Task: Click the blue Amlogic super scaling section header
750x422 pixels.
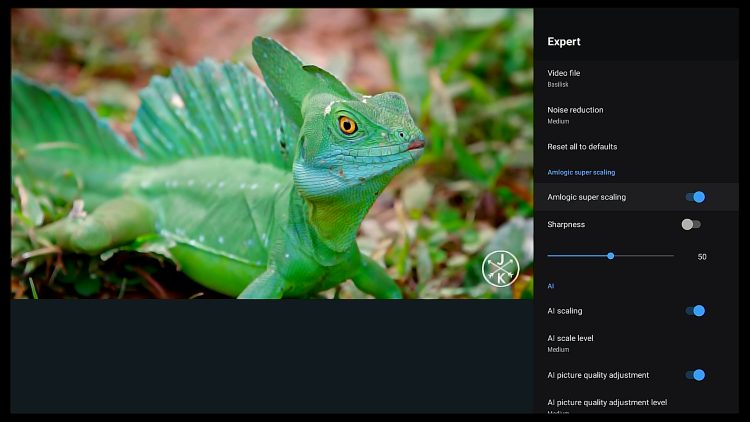Action: pos(581,172)
